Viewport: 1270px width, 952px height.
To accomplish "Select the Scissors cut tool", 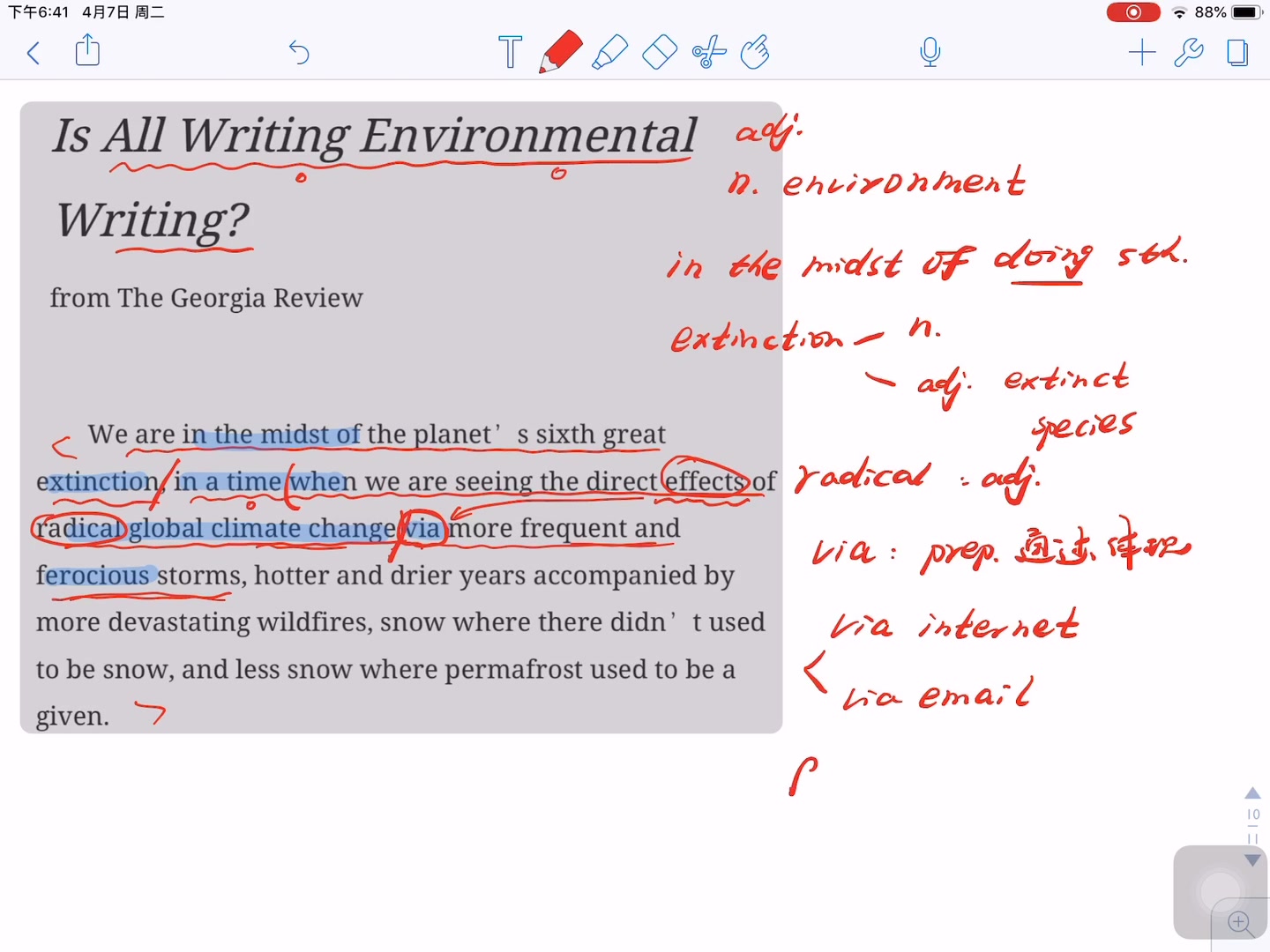I will 709,52.
